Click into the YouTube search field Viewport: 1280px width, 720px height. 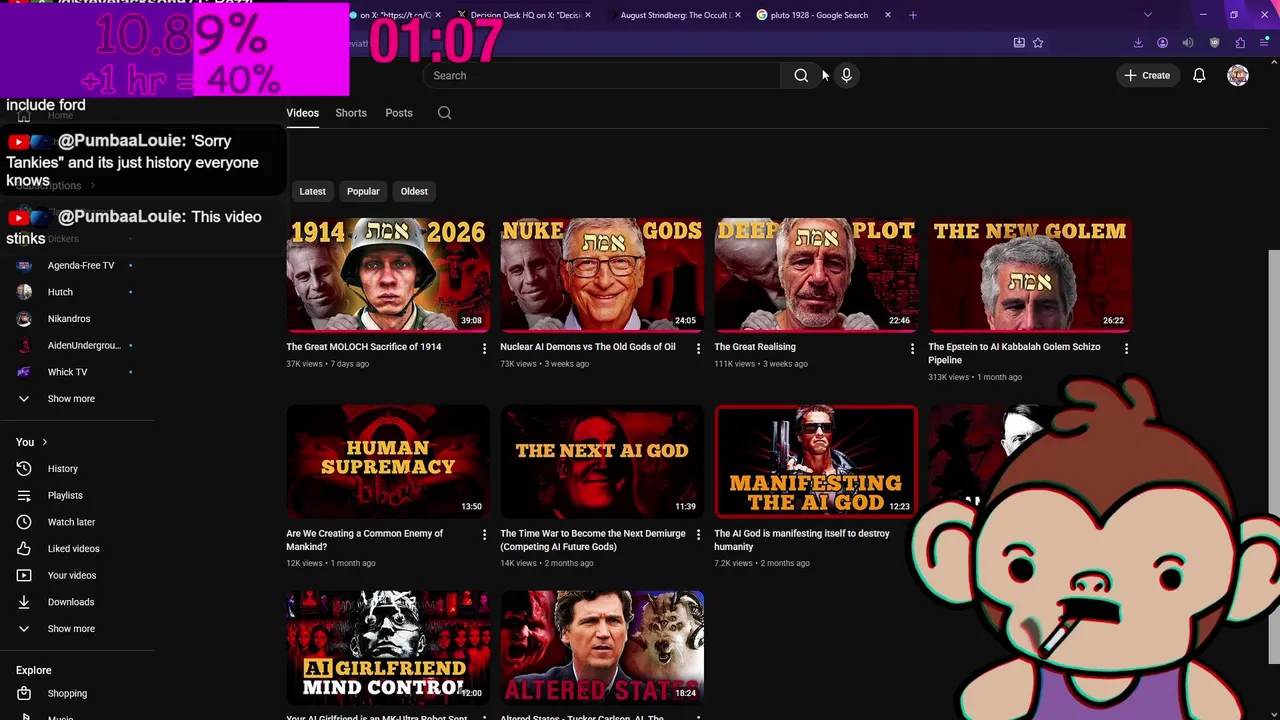coord(601,75)
